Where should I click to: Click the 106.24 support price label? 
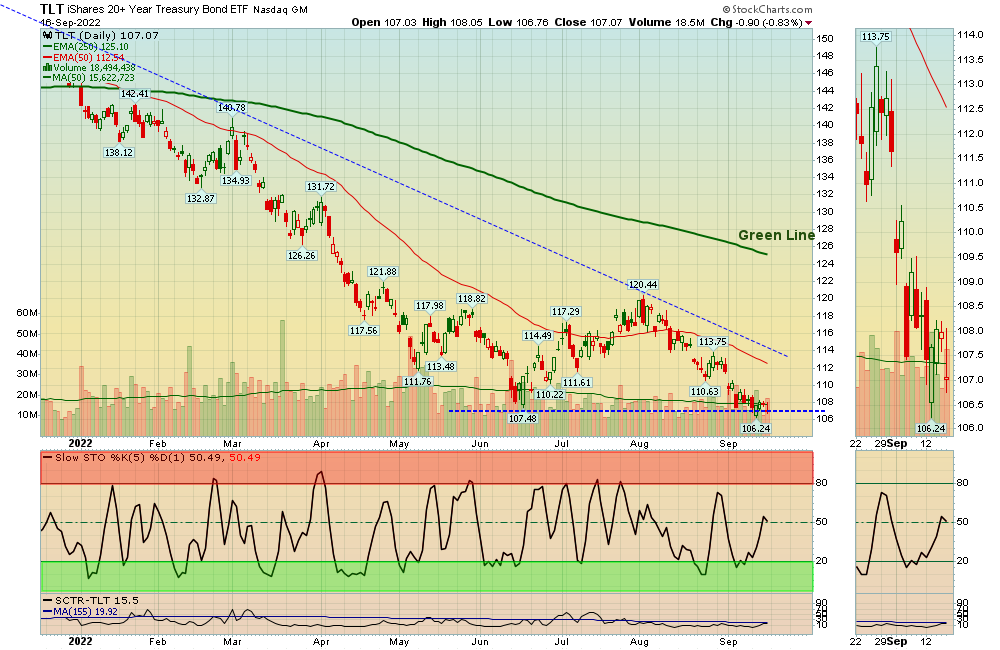coord(755,427)
